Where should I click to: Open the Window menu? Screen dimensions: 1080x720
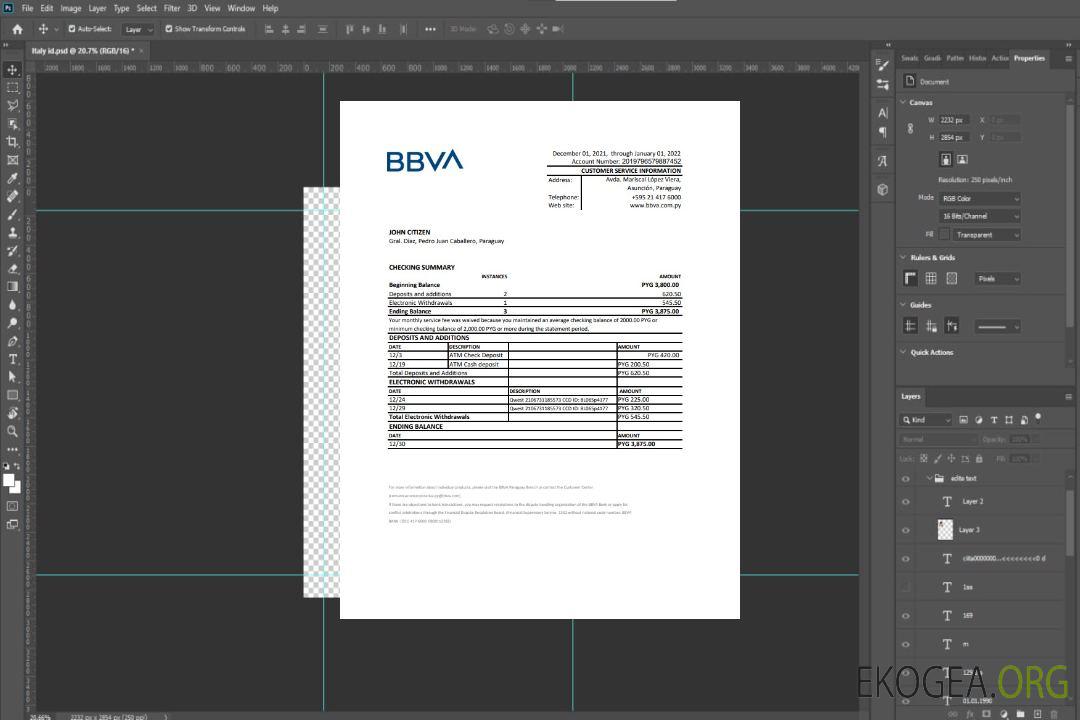tap(241, 8)
